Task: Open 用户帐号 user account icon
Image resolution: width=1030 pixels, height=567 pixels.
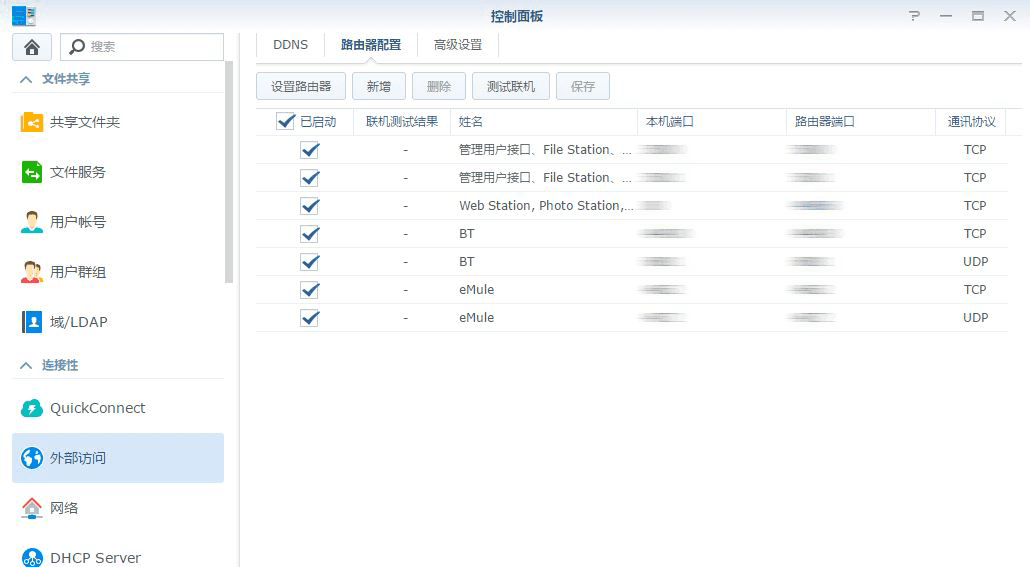Action: 32,222
